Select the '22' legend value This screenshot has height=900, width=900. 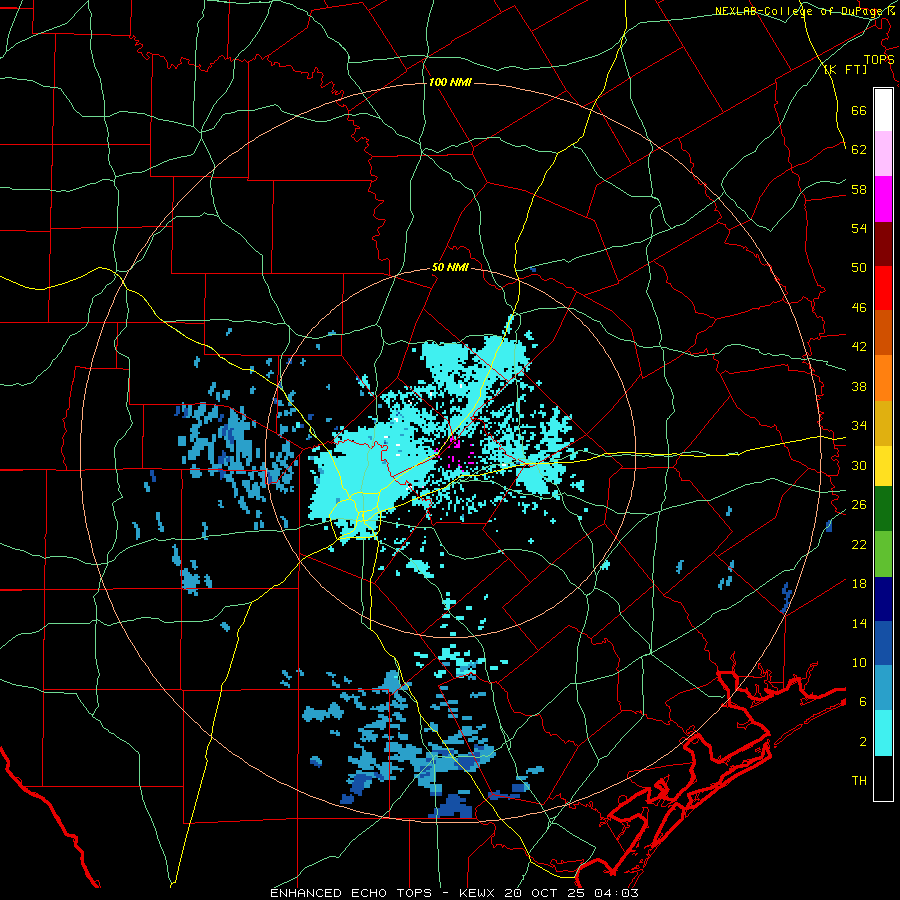859,544
